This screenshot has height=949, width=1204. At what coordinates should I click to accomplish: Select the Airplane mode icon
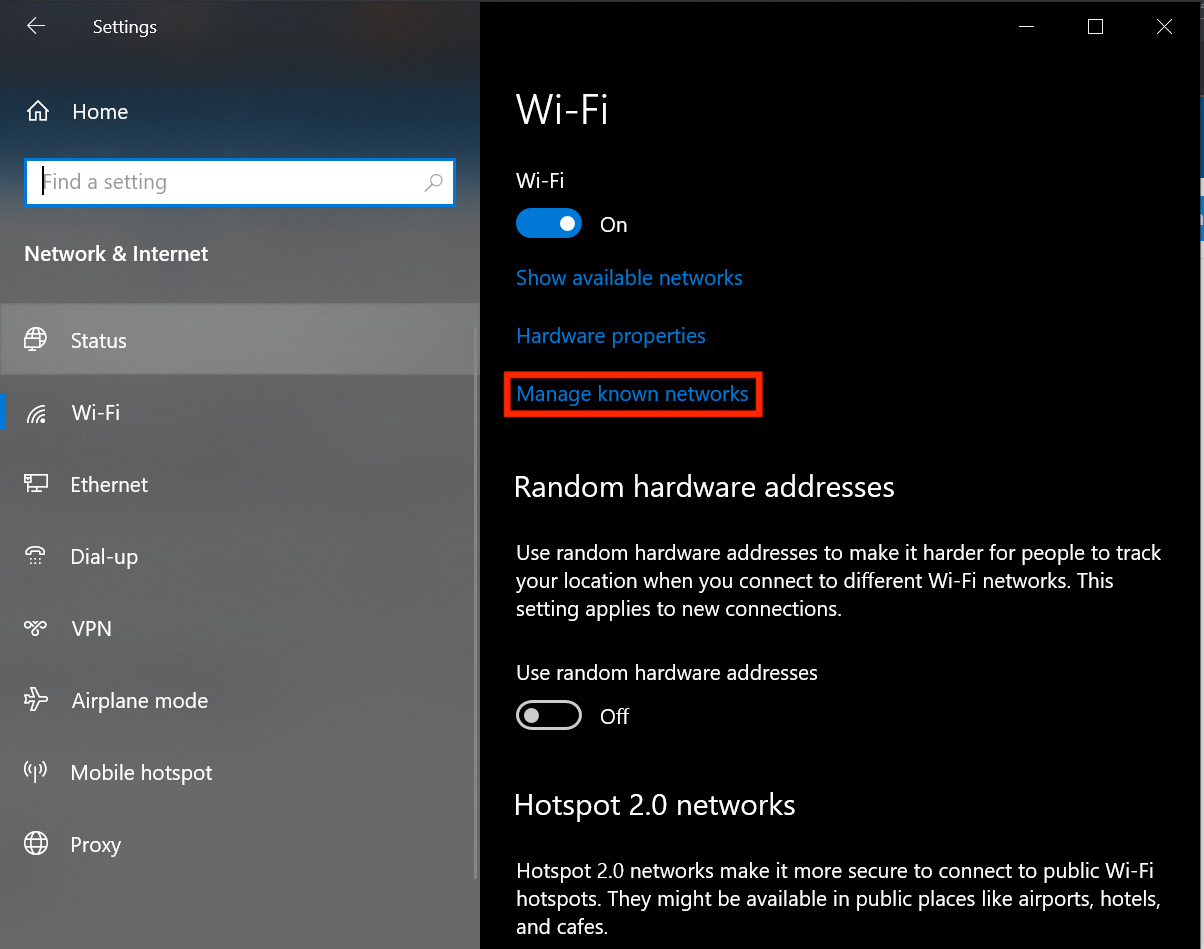pos(36,700)
